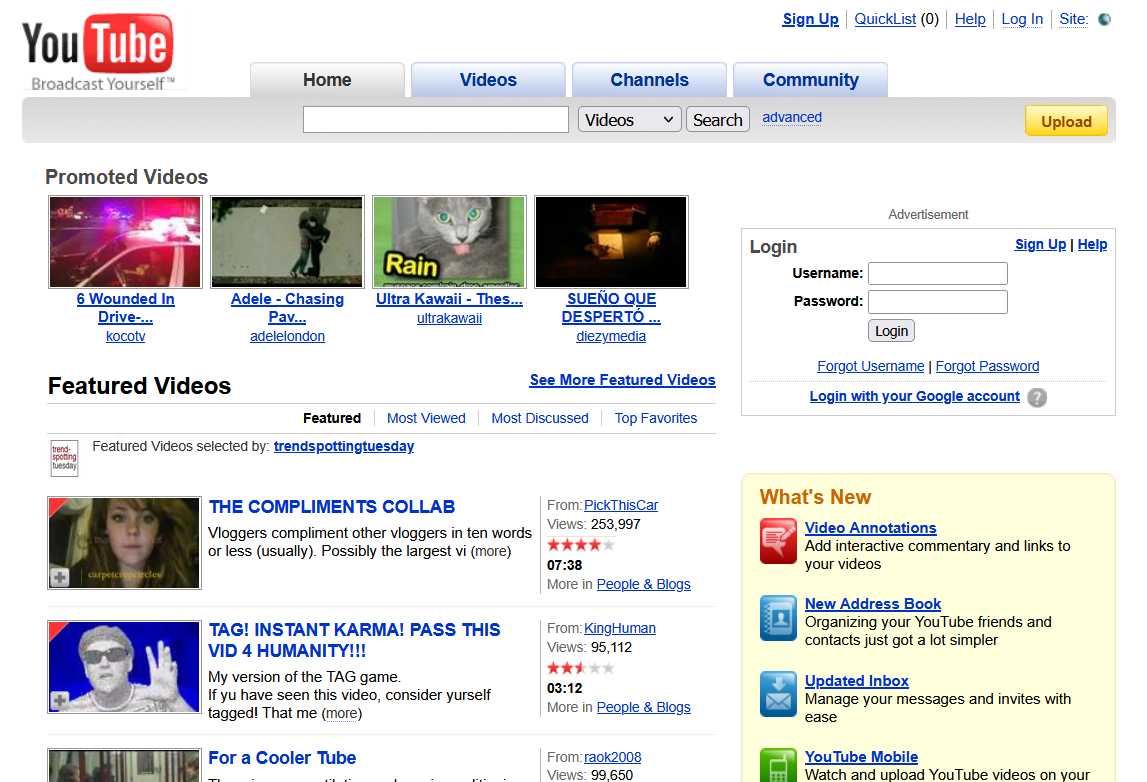Click the Login button in the login box
Viewport: 1147px width, 782px height.
pos(891,331)
